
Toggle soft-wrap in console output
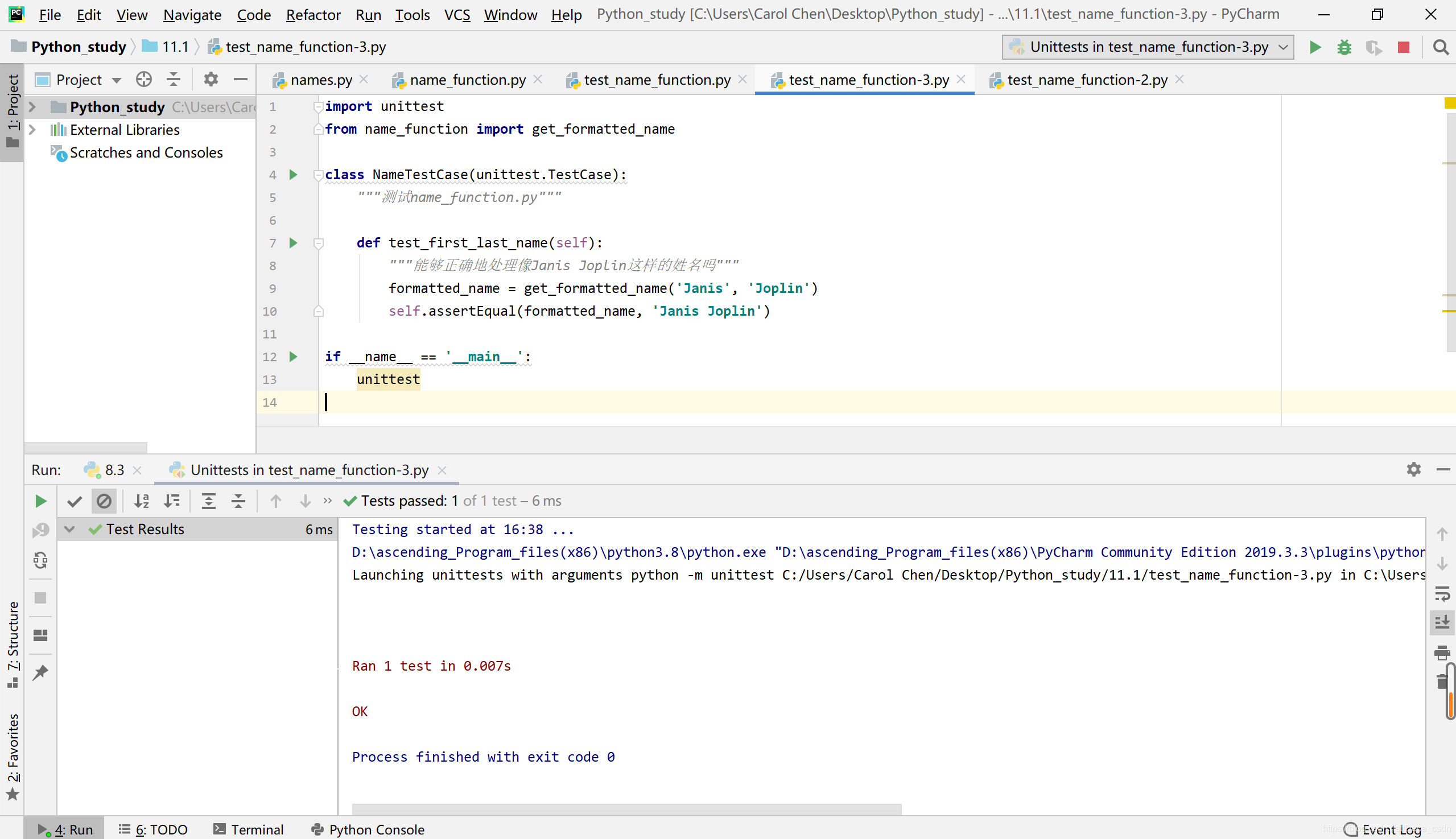click(x=1442, y=593)
